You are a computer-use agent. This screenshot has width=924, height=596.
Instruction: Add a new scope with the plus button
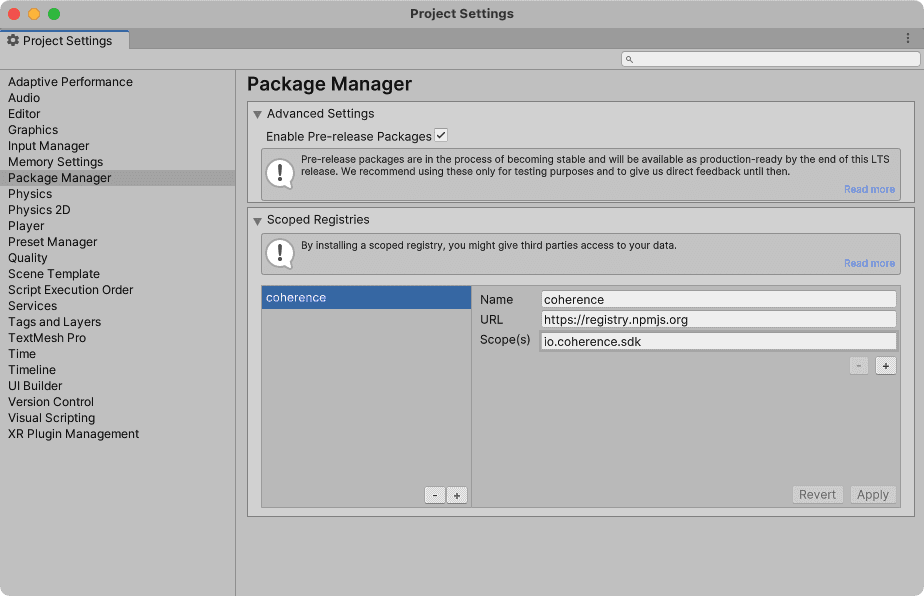click(885, 365)
